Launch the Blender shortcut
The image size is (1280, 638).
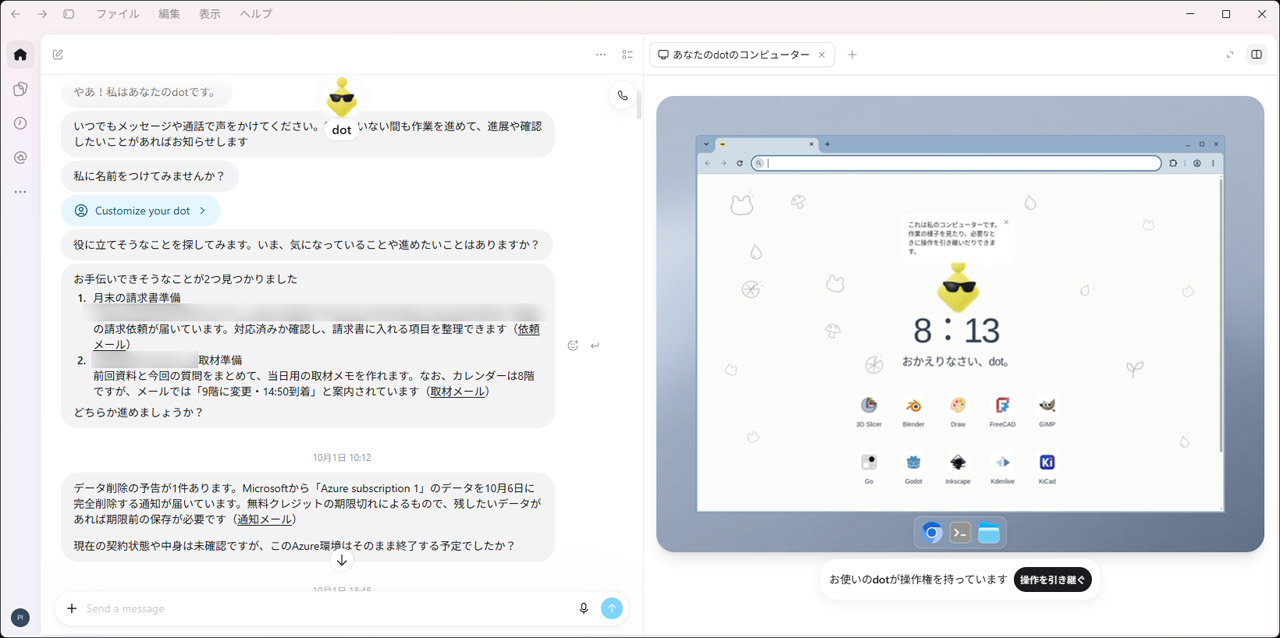[x=913, y=411]
